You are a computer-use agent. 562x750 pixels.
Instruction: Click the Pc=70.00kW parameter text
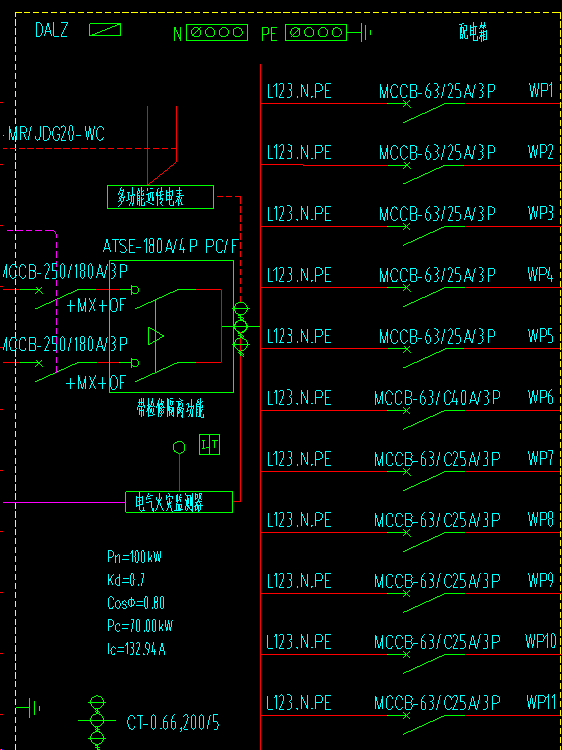coord(138,626)
